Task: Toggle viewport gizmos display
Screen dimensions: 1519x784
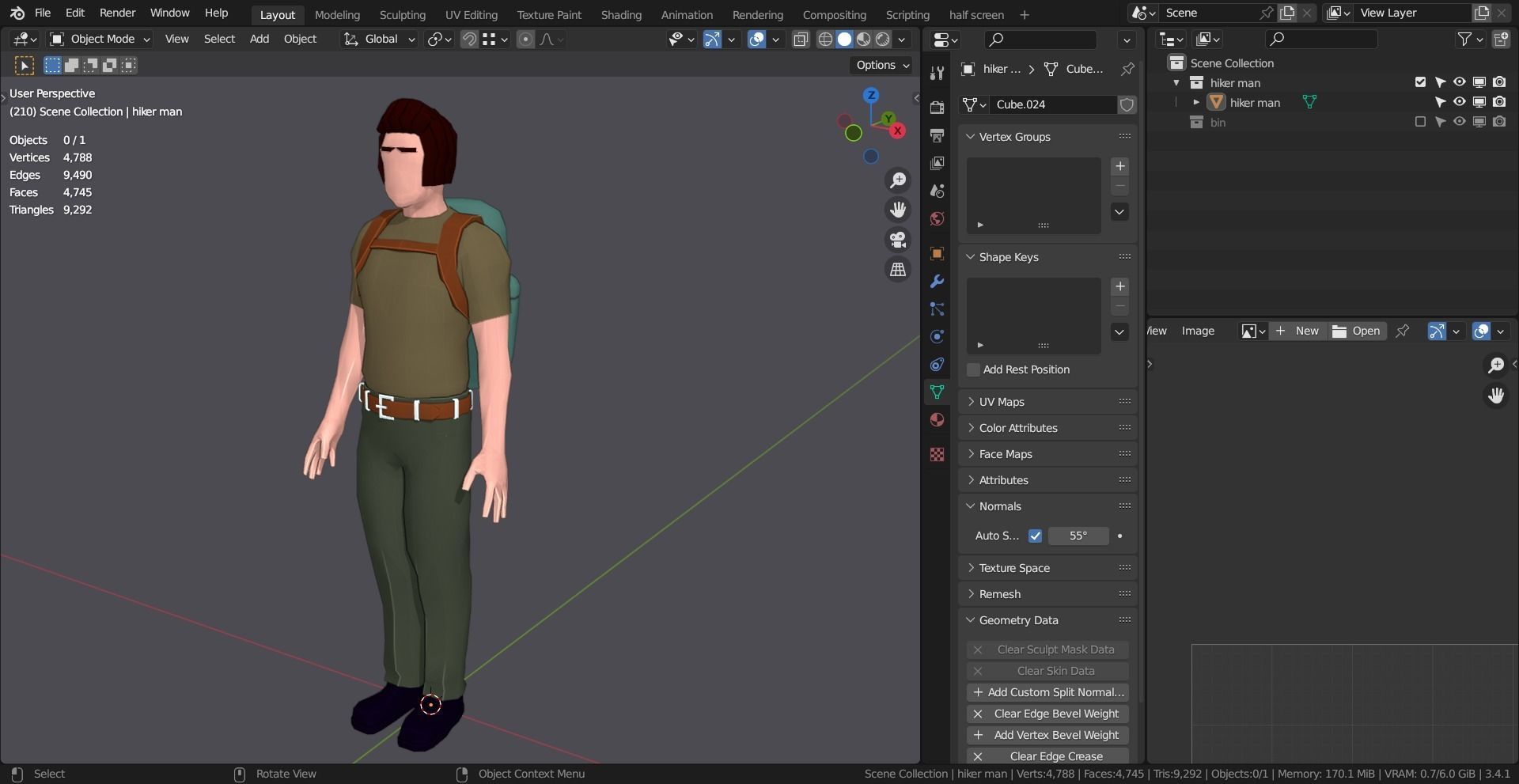Action: (712, 39)
